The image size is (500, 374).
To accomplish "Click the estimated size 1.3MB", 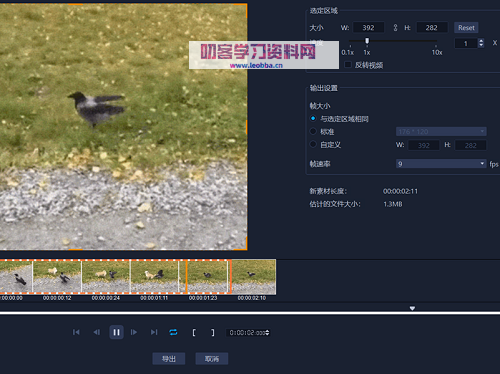I will (x=393, y=204).
